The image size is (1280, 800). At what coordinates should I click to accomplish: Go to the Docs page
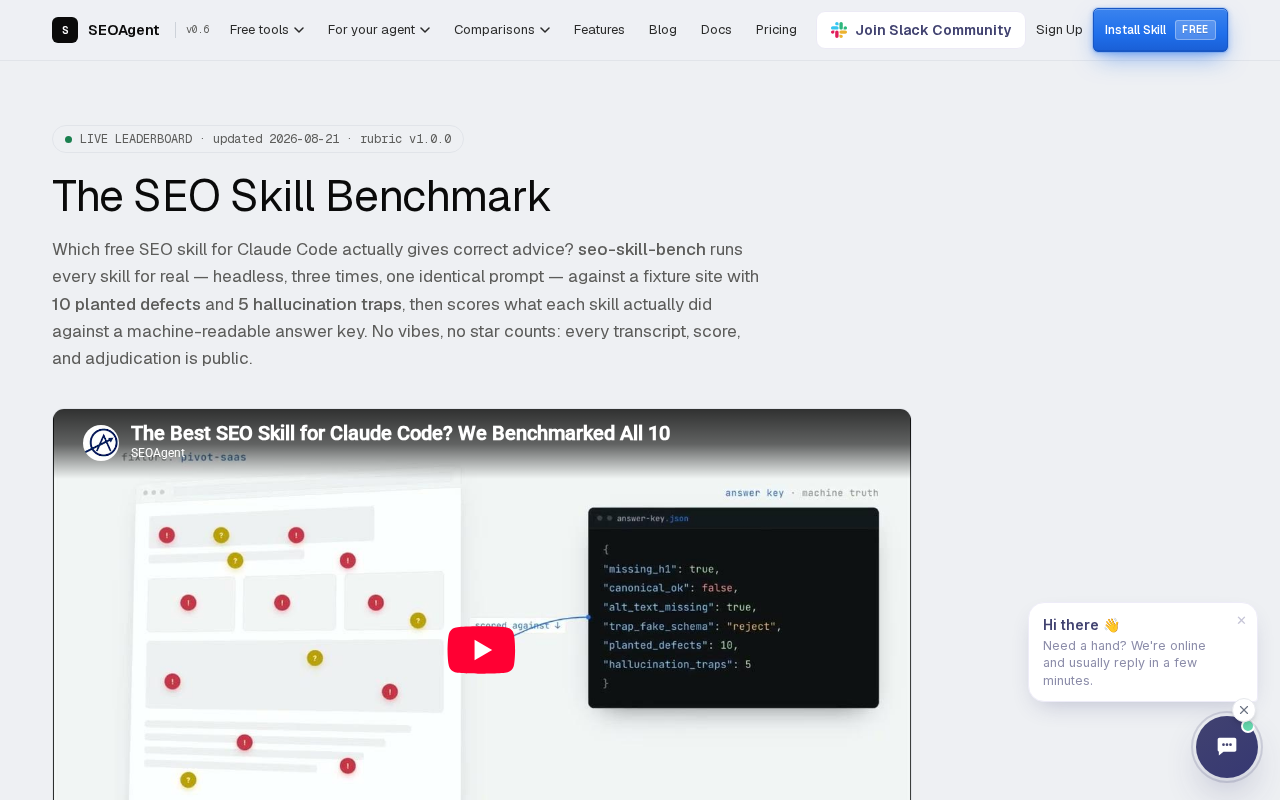pyautogui.click(x=716, y=30)
